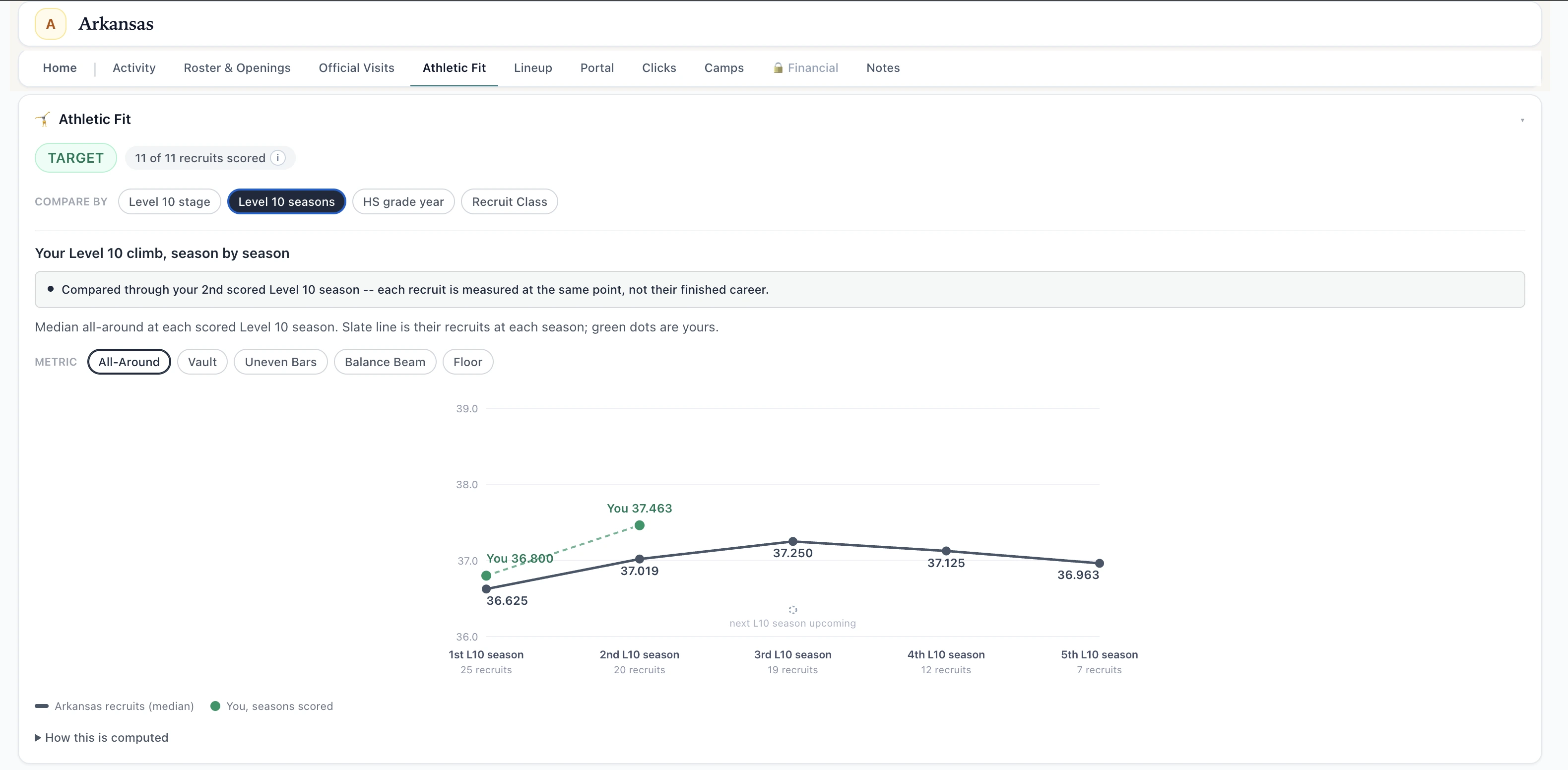Click the '2nd L10 season' axis label
The image size is (1568, 770).
click(639, 655)
